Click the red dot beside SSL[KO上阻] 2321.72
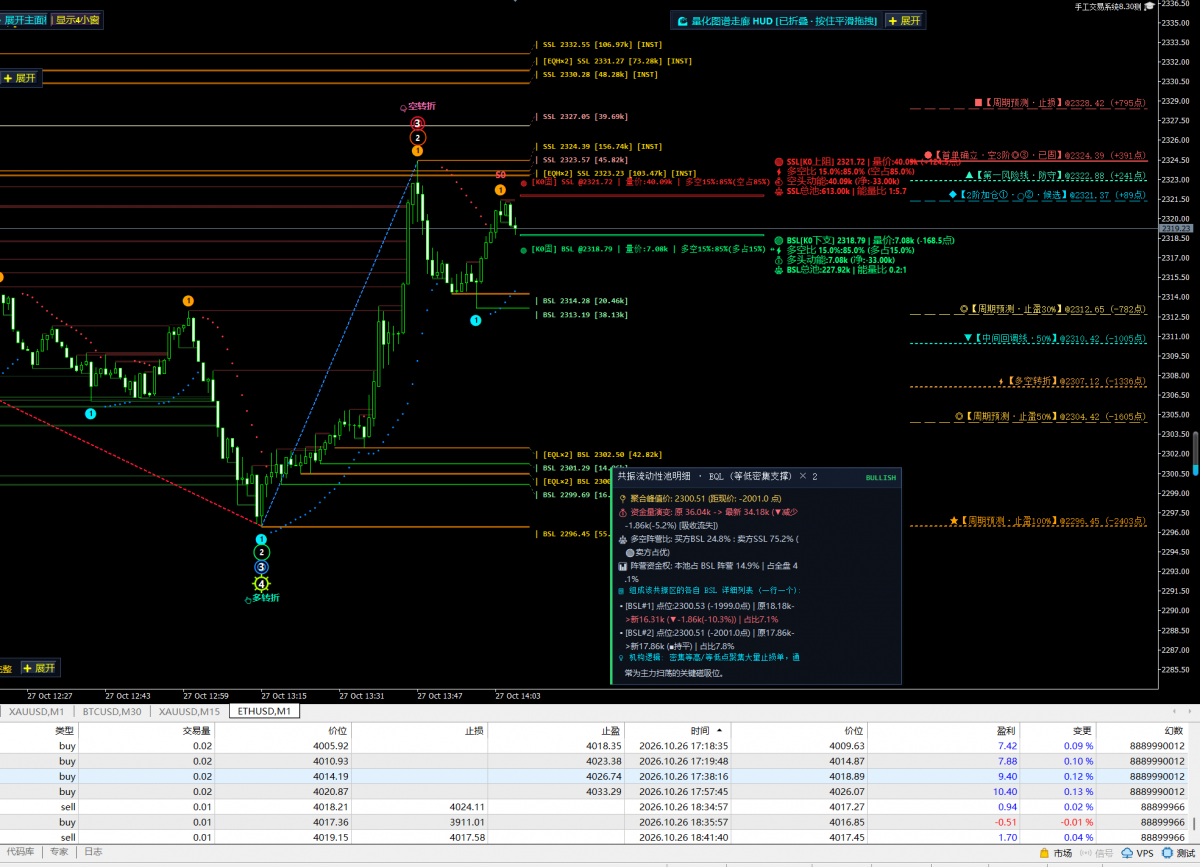Screen dimensions: 1200x867 pyautogui.click(x=779, y=161)
